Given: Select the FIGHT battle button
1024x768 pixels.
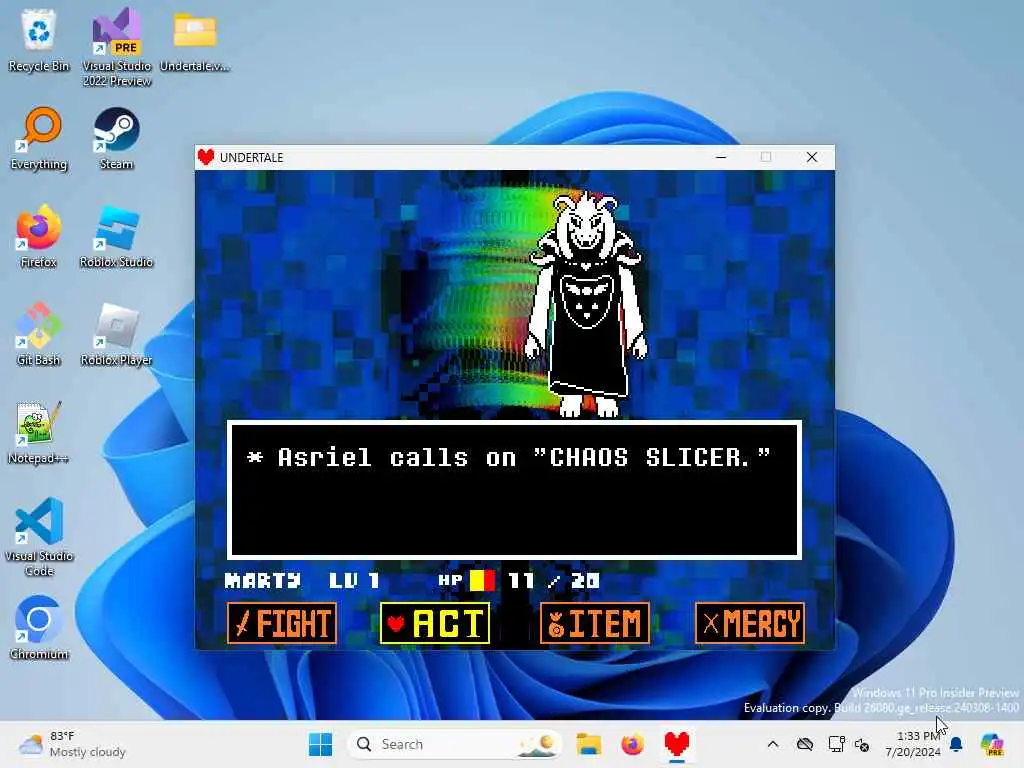Looking at the screenshot, I should (x=282, y=623).
